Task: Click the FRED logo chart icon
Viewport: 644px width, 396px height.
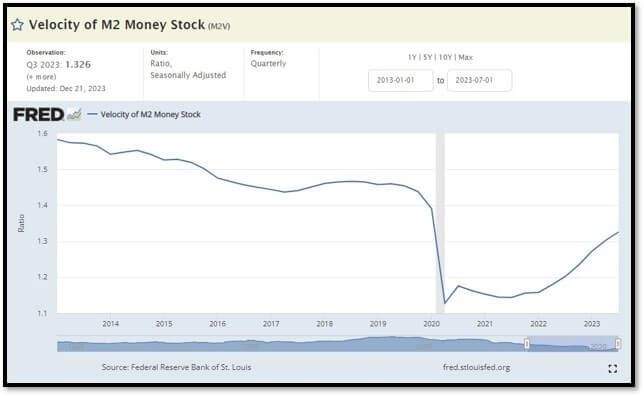Action: coord(75,115)
